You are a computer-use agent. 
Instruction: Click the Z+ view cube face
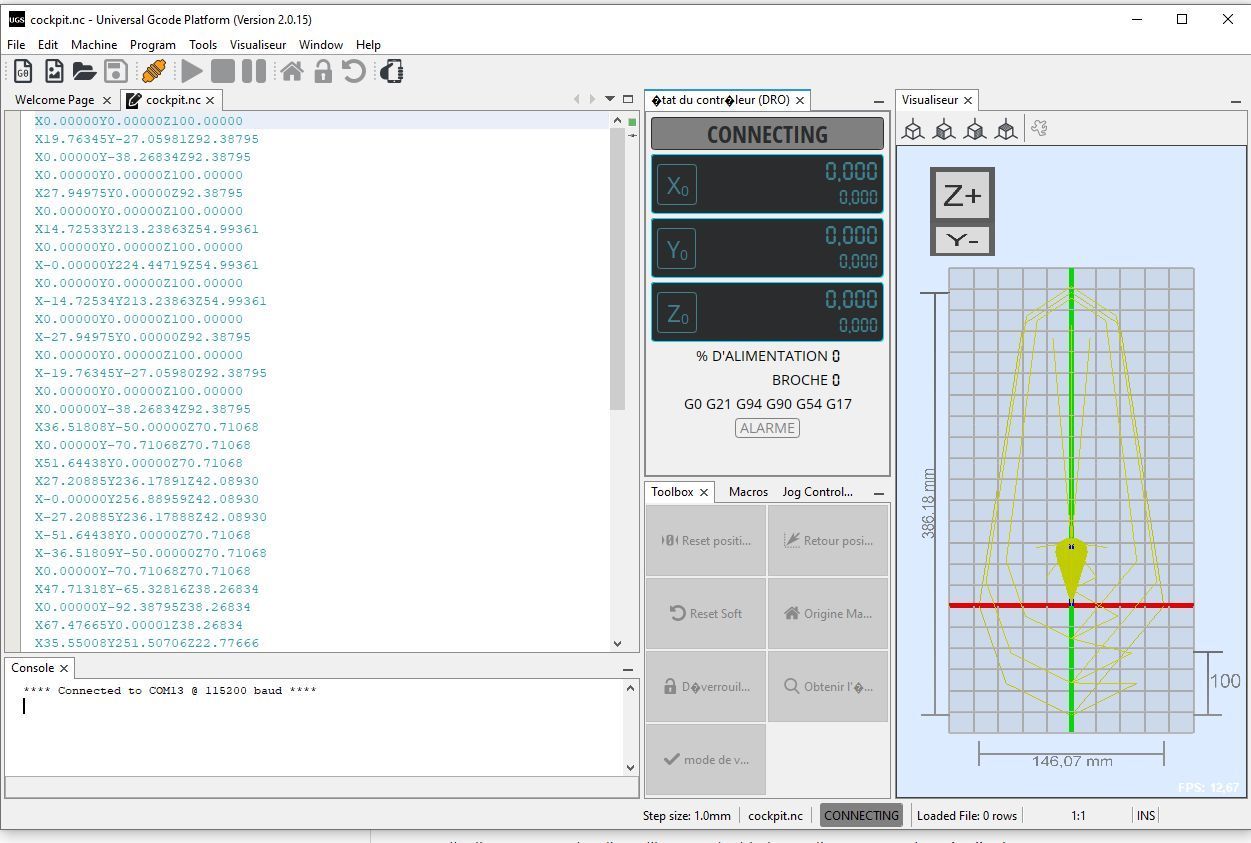(962, 196)
